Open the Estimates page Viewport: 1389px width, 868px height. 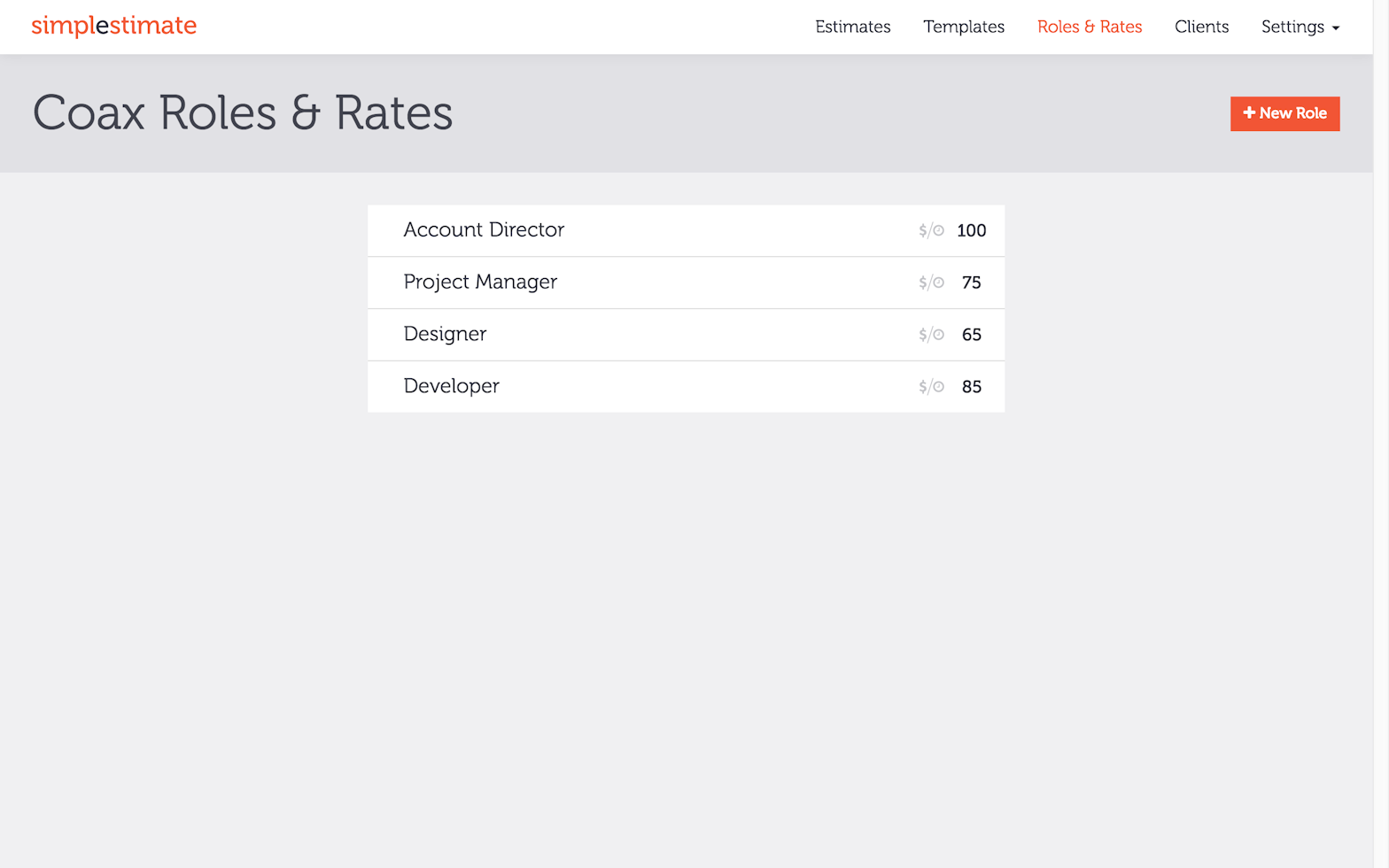click(852, 27)
